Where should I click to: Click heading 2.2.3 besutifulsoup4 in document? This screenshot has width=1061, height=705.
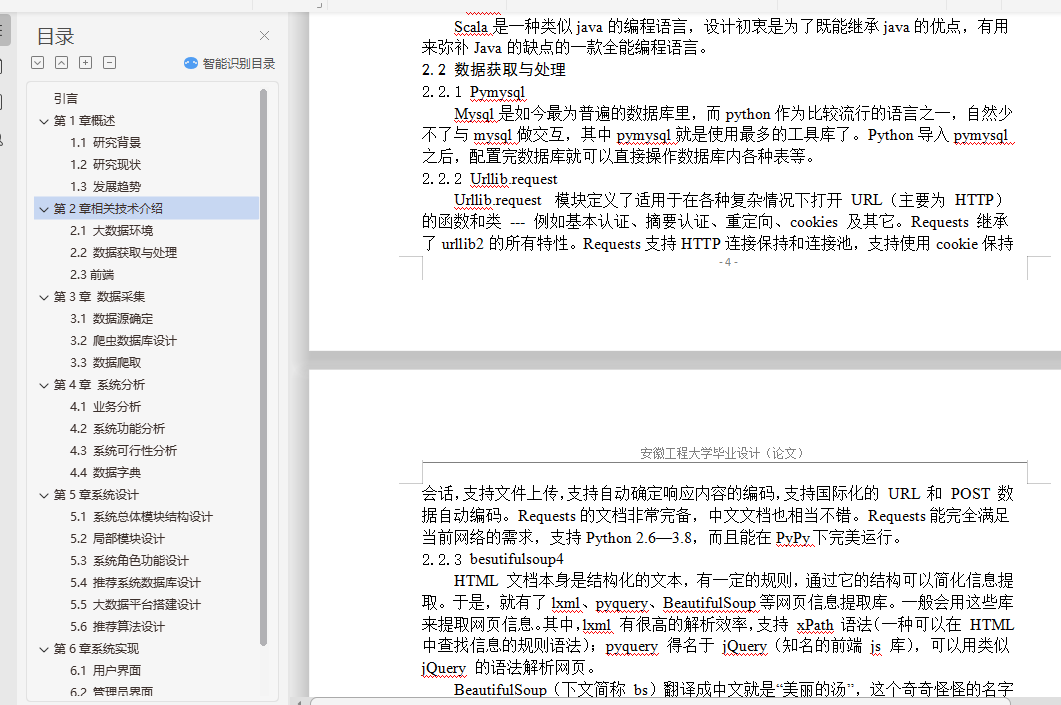click(493, 560)
